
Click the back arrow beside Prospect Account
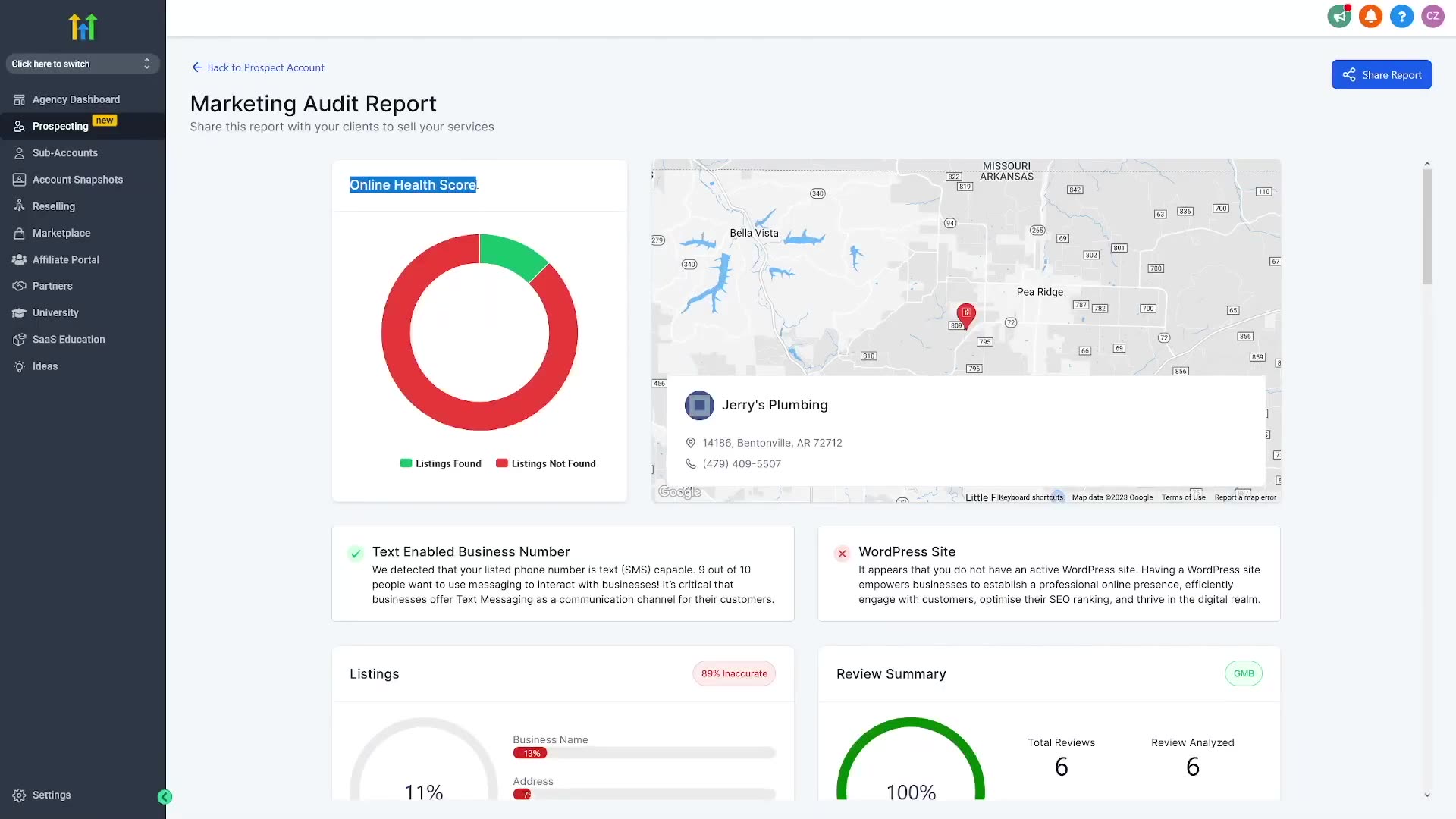click(x=197, y=67)
